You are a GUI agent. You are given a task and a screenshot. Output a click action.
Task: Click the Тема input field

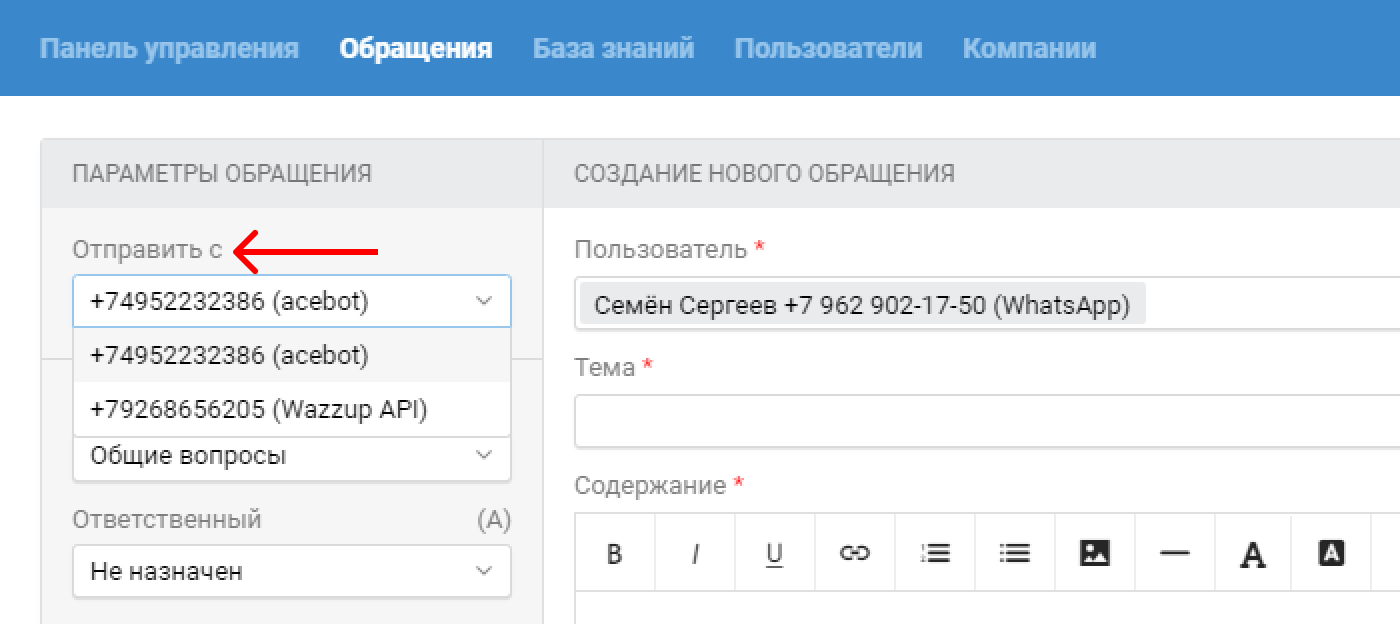coord(988,421)
